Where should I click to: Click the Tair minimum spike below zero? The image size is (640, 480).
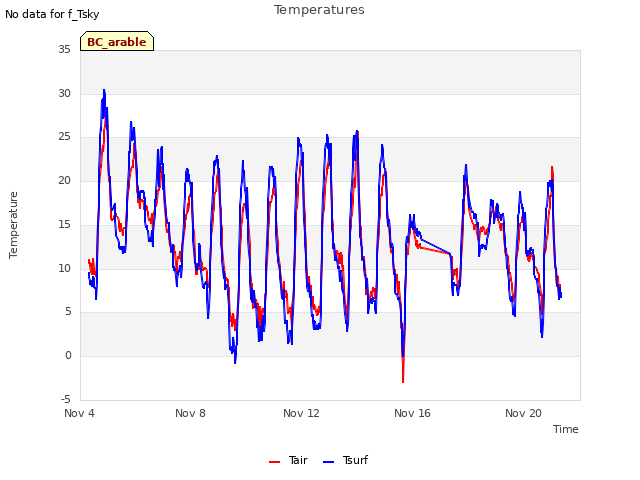[403, 381]
